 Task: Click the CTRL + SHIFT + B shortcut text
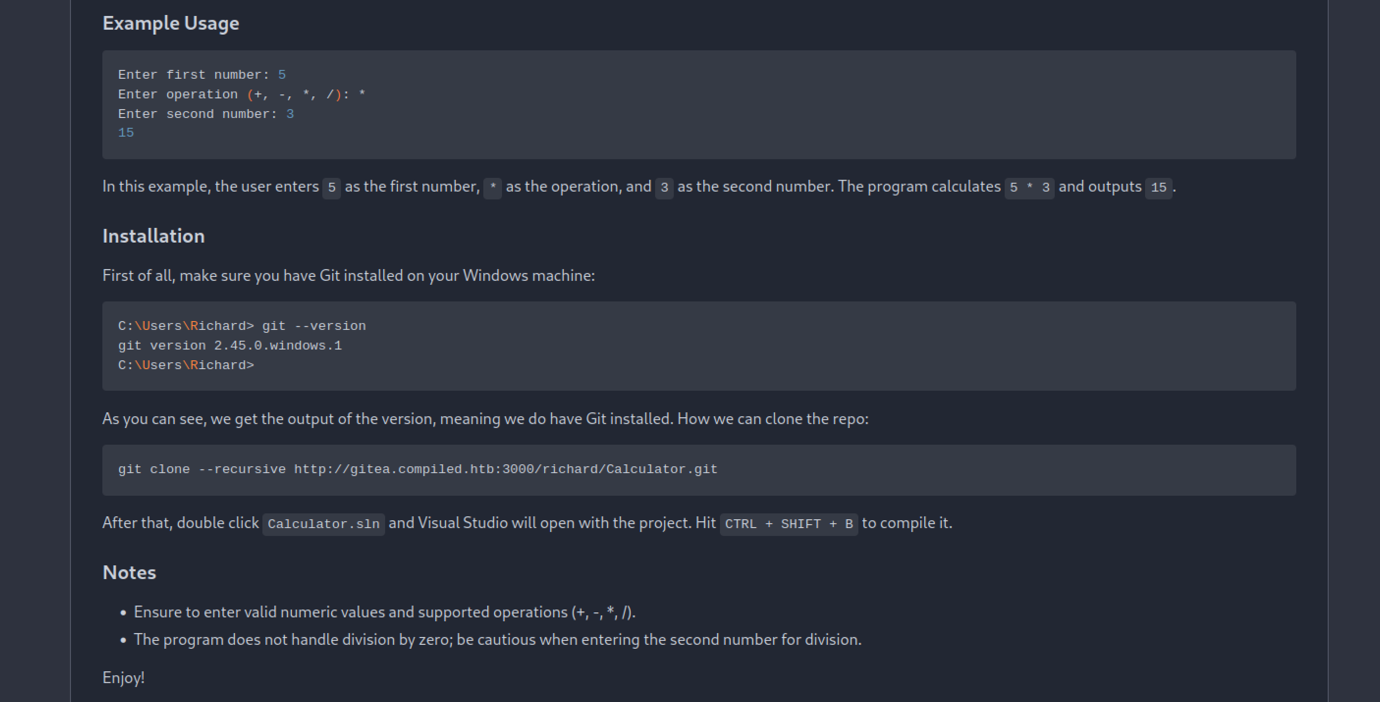788,524
